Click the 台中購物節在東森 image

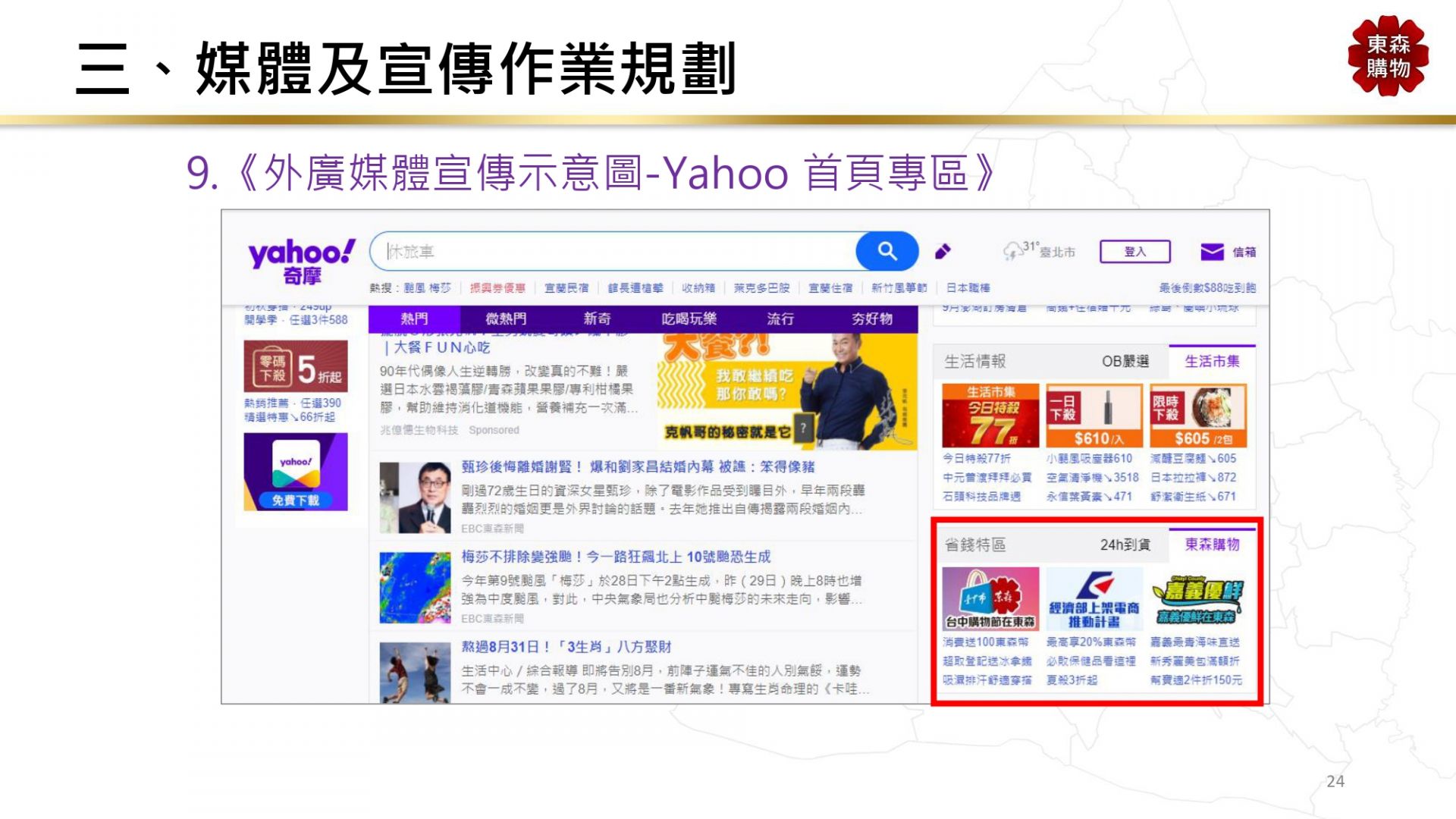pyautogui.click(x=990, y=599)
